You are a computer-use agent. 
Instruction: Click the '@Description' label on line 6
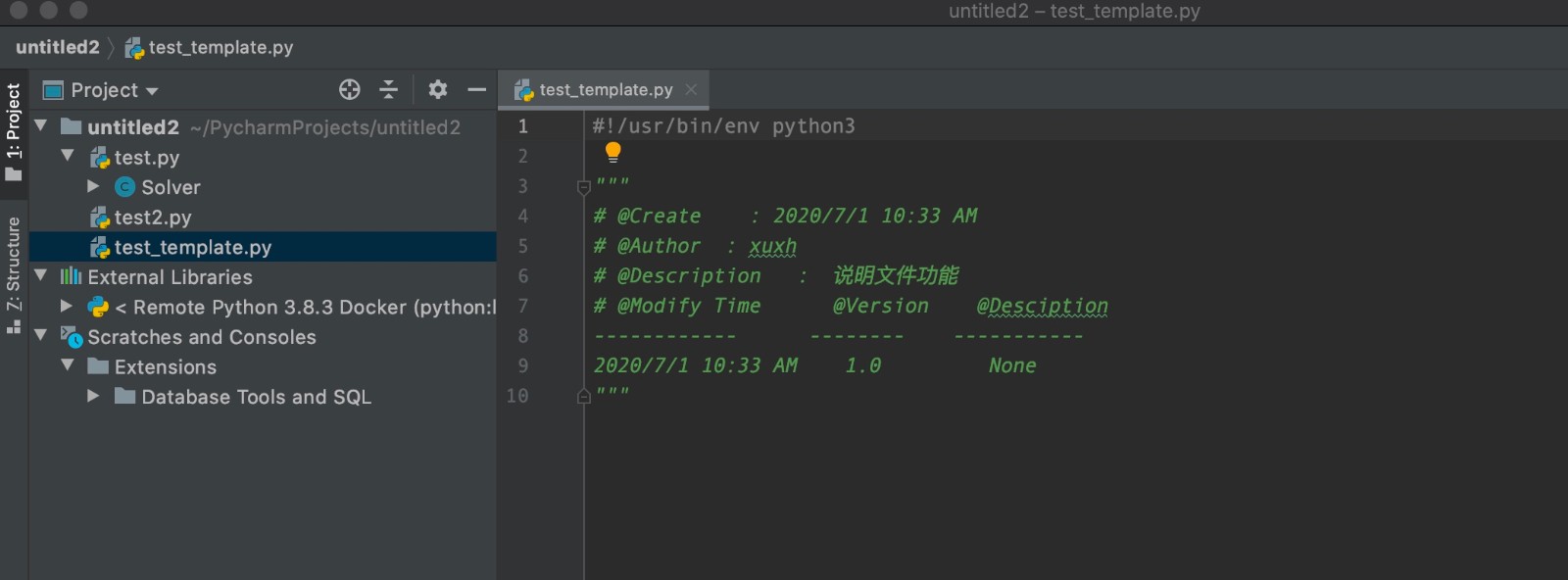coord(689,275)
